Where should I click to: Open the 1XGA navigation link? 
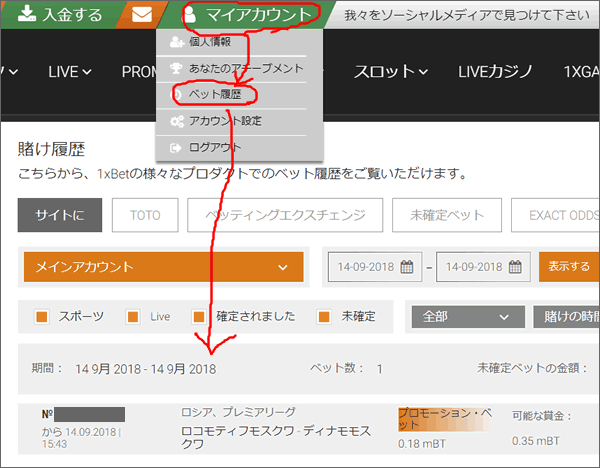coord(582,72)
